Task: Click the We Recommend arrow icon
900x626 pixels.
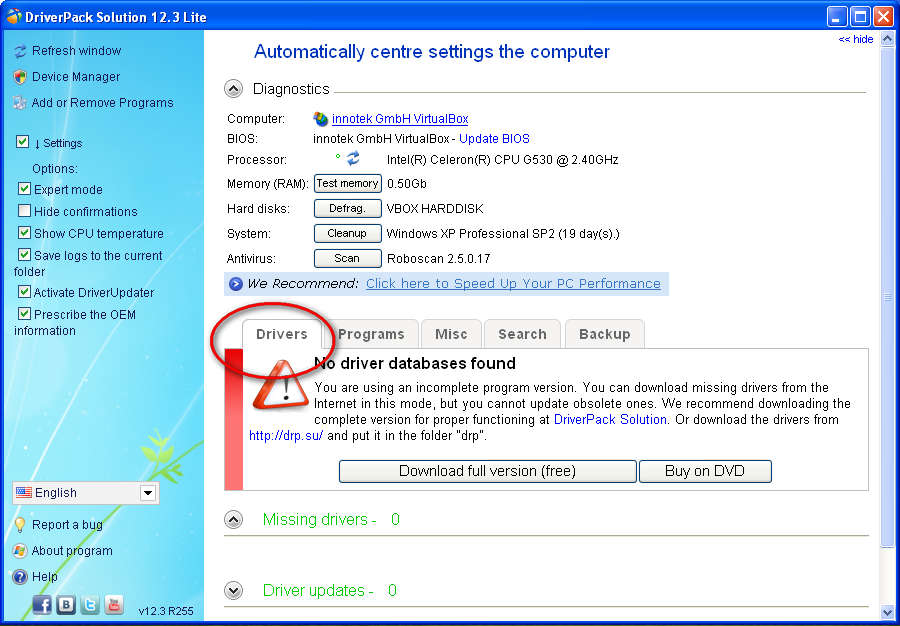Action: [235, 284]
